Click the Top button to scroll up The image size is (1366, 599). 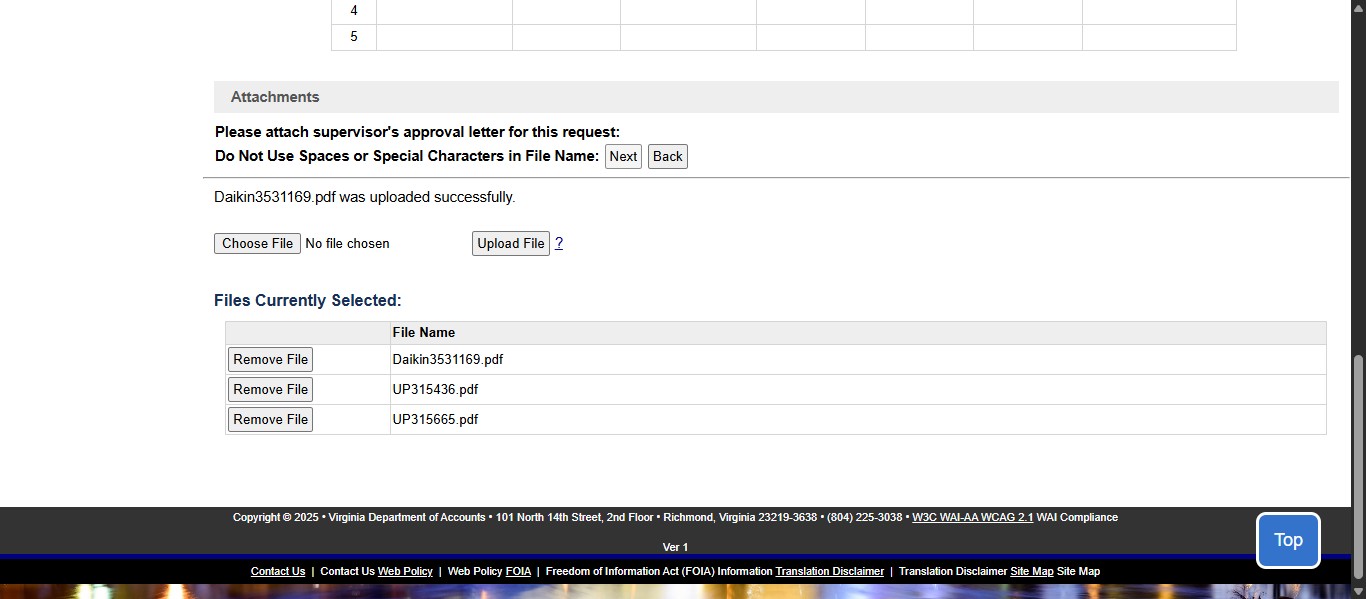[1288, 540]
